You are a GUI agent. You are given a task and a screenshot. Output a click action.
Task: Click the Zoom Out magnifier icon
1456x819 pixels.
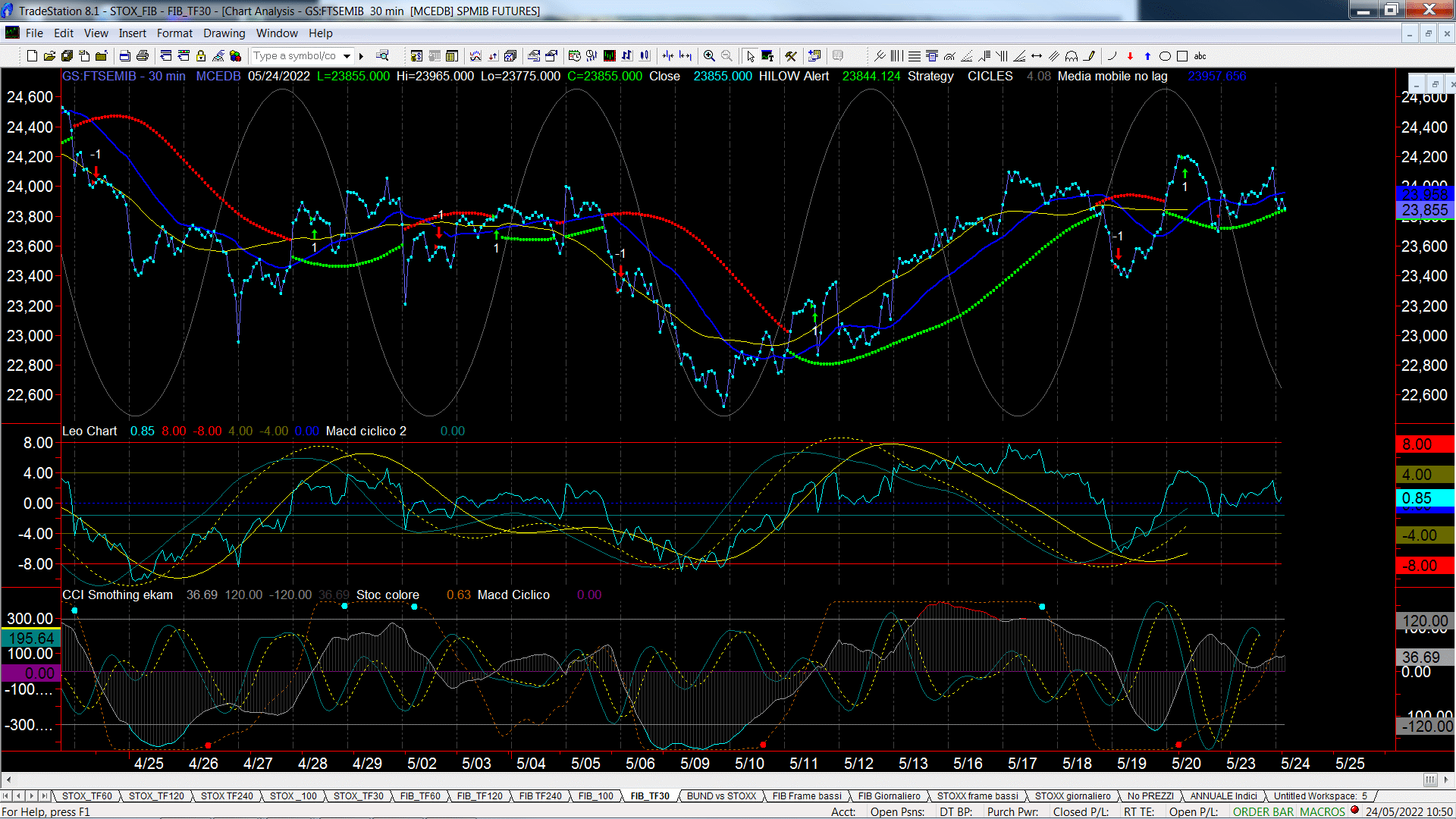pyautogui.click(x=726, y=55)
